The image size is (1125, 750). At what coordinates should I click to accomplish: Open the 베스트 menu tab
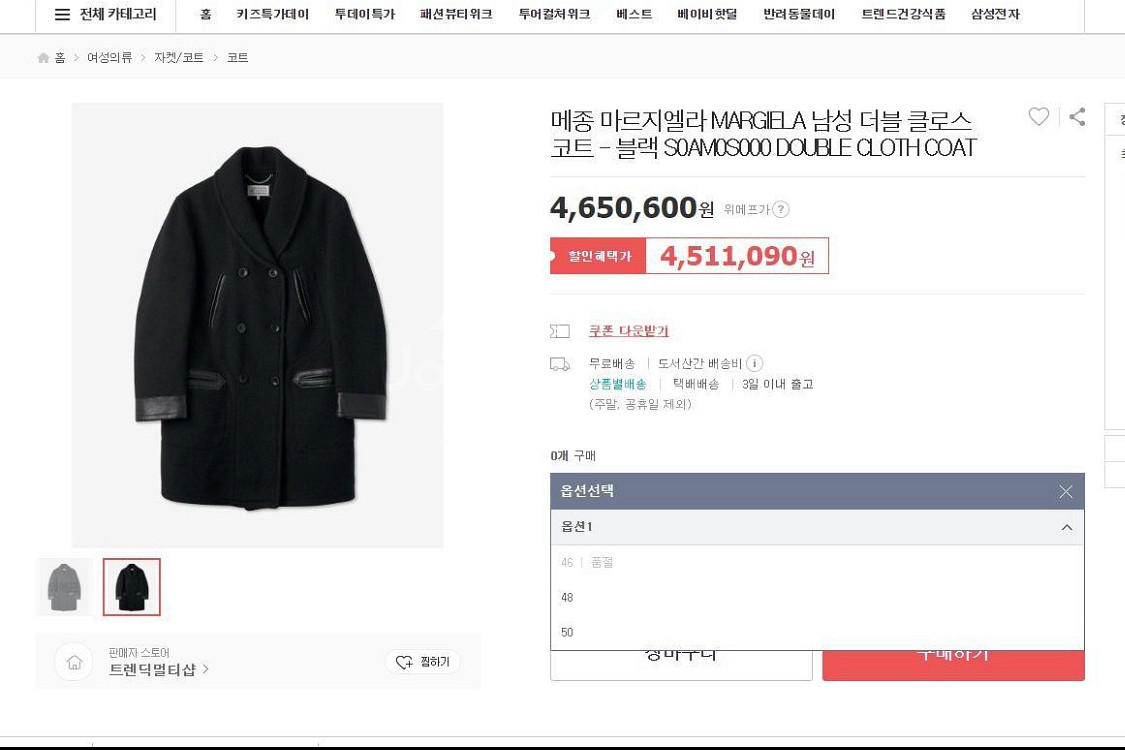pos(633,15)
